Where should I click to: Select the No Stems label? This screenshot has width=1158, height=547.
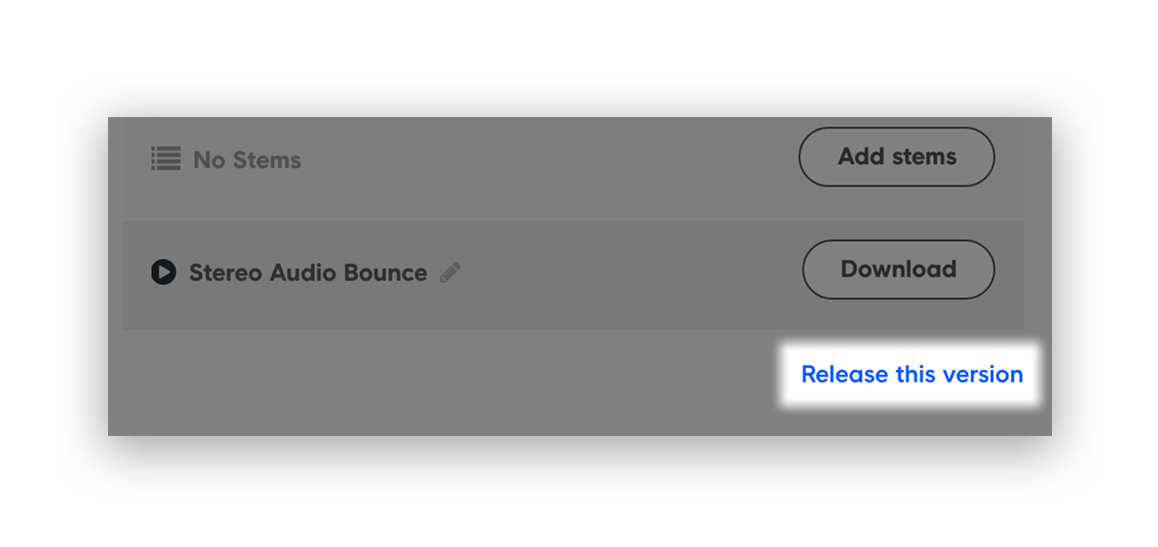(247, 160)
